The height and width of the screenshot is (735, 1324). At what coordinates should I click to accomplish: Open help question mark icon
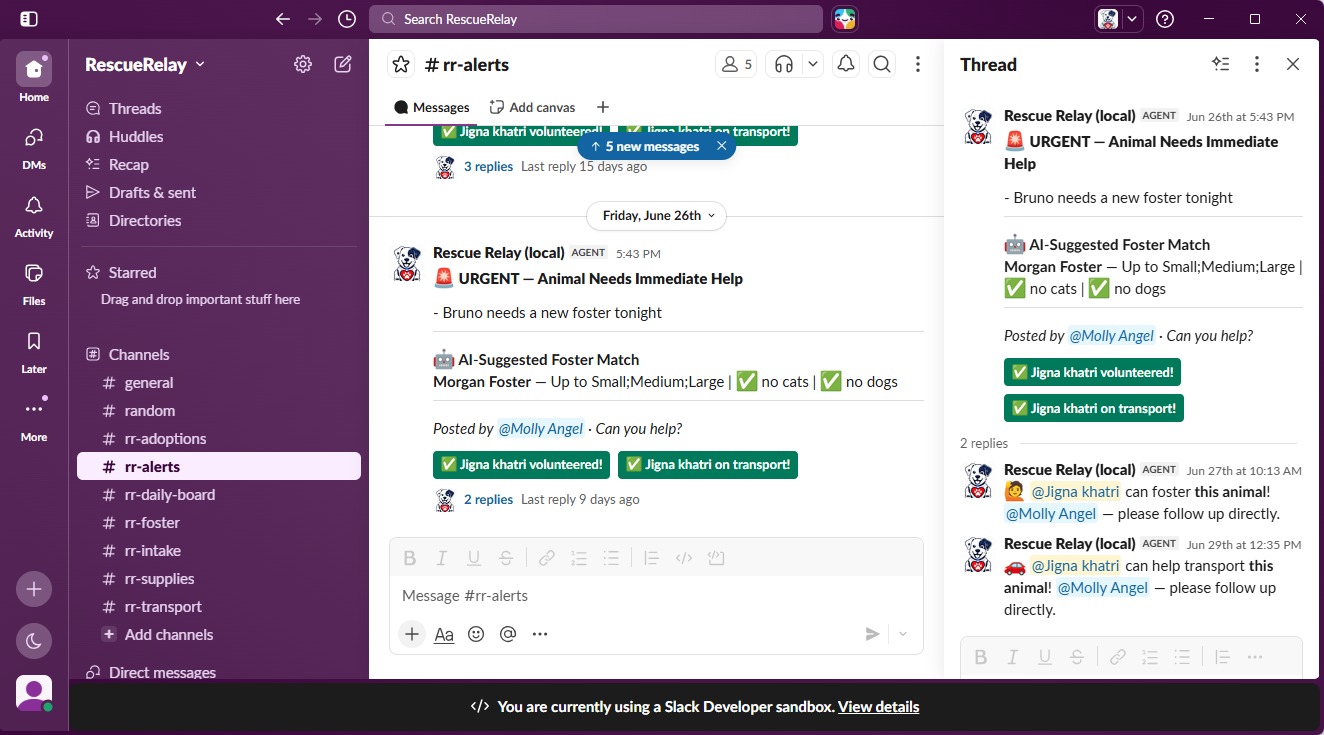[1165, 19]
